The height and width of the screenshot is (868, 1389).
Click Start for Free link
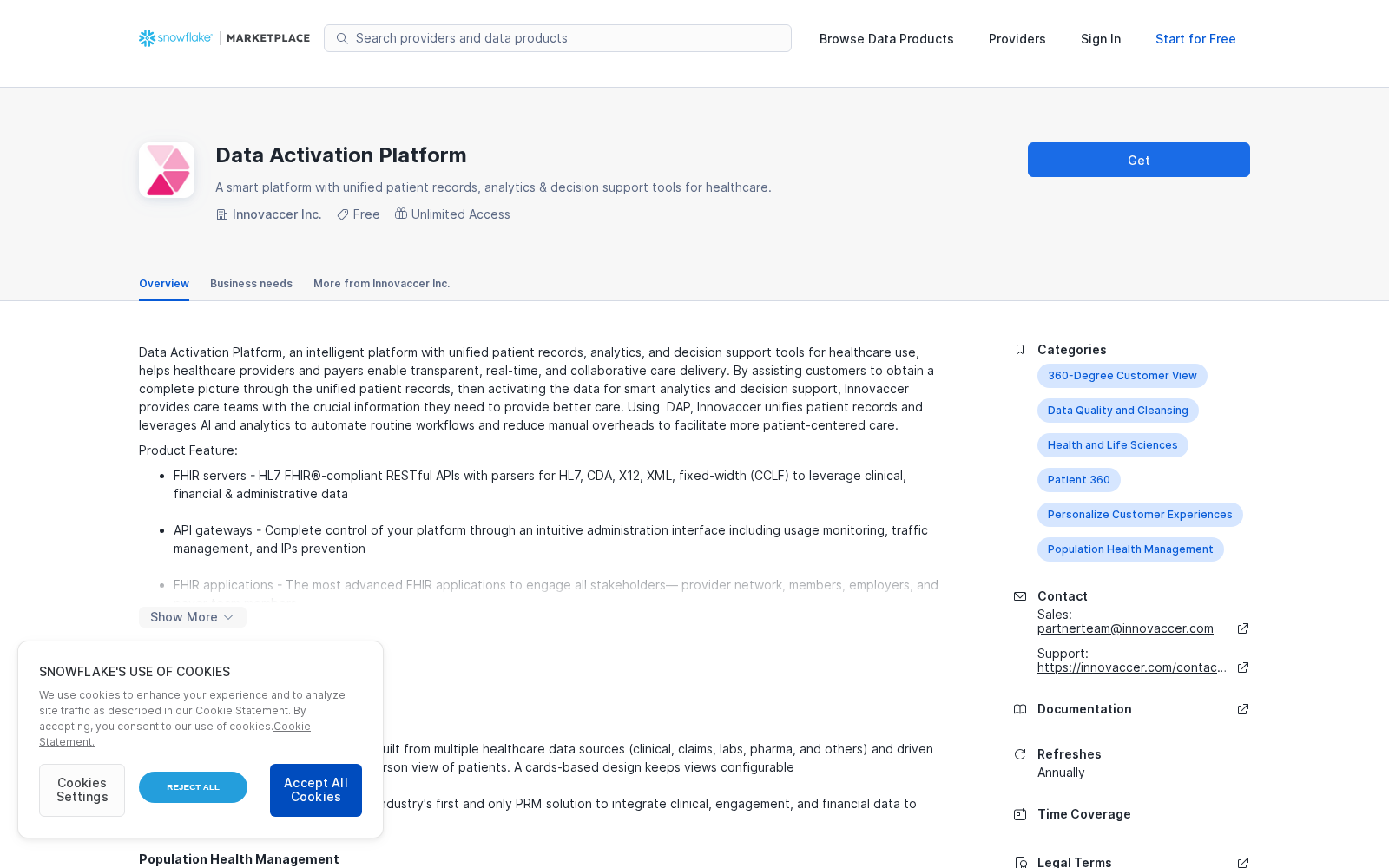tap(1195, 39)
